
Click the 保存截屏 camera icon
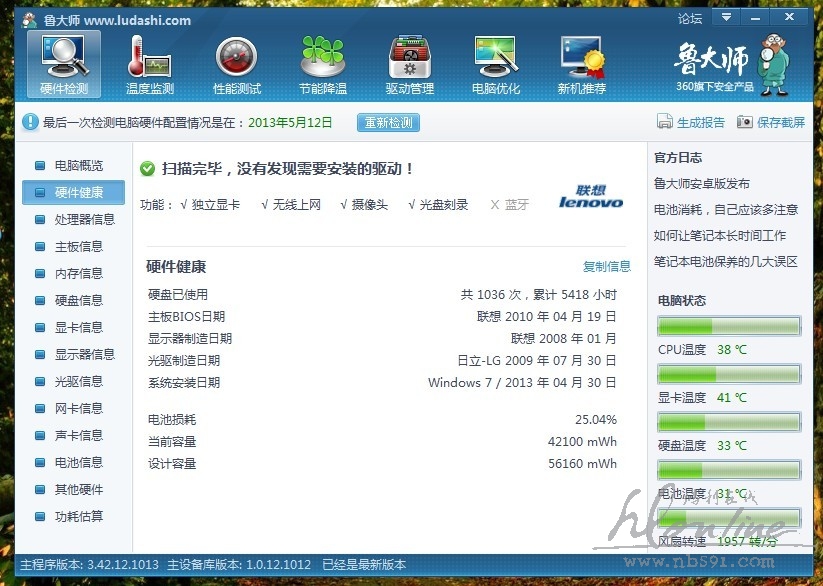pos(744,122)
